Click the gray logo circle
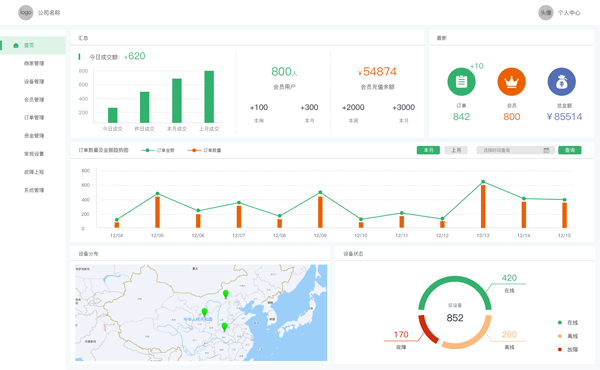This screenshot has width=600, height=370. pos(26,13)
